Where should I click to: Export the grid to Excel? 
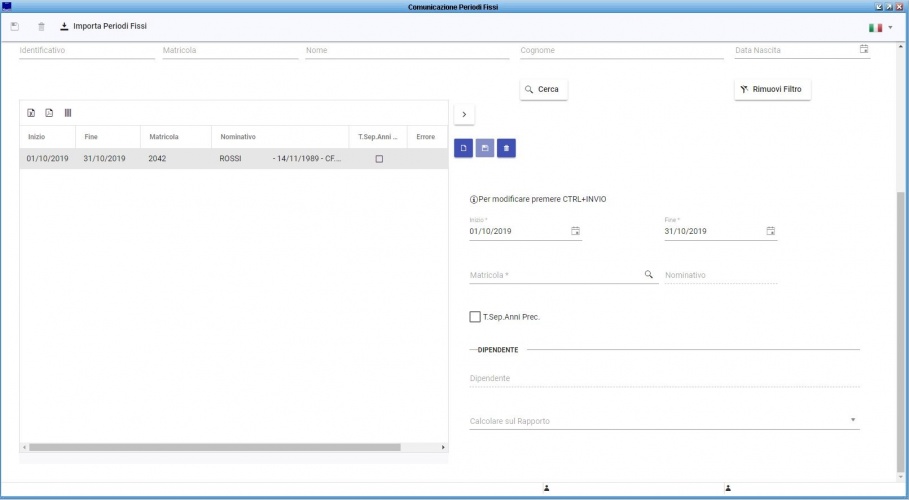(x=31, y=113)
